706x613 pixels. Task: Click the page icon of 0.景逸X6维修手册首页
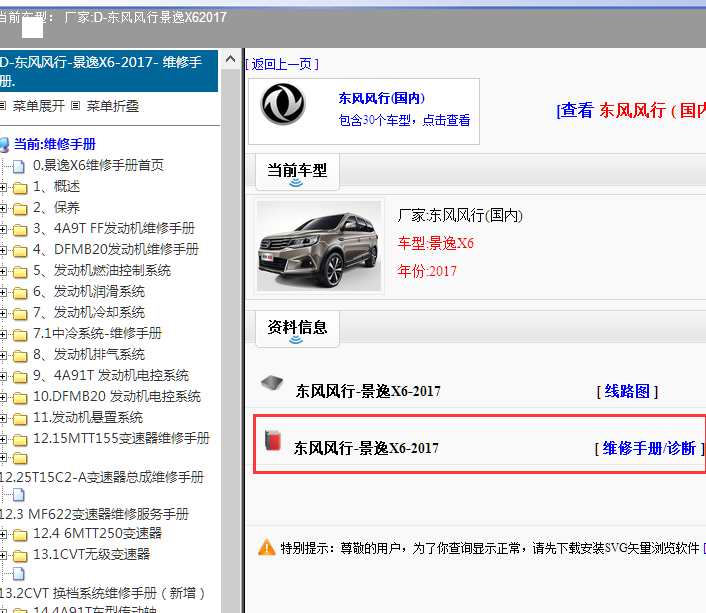(18, 166)
